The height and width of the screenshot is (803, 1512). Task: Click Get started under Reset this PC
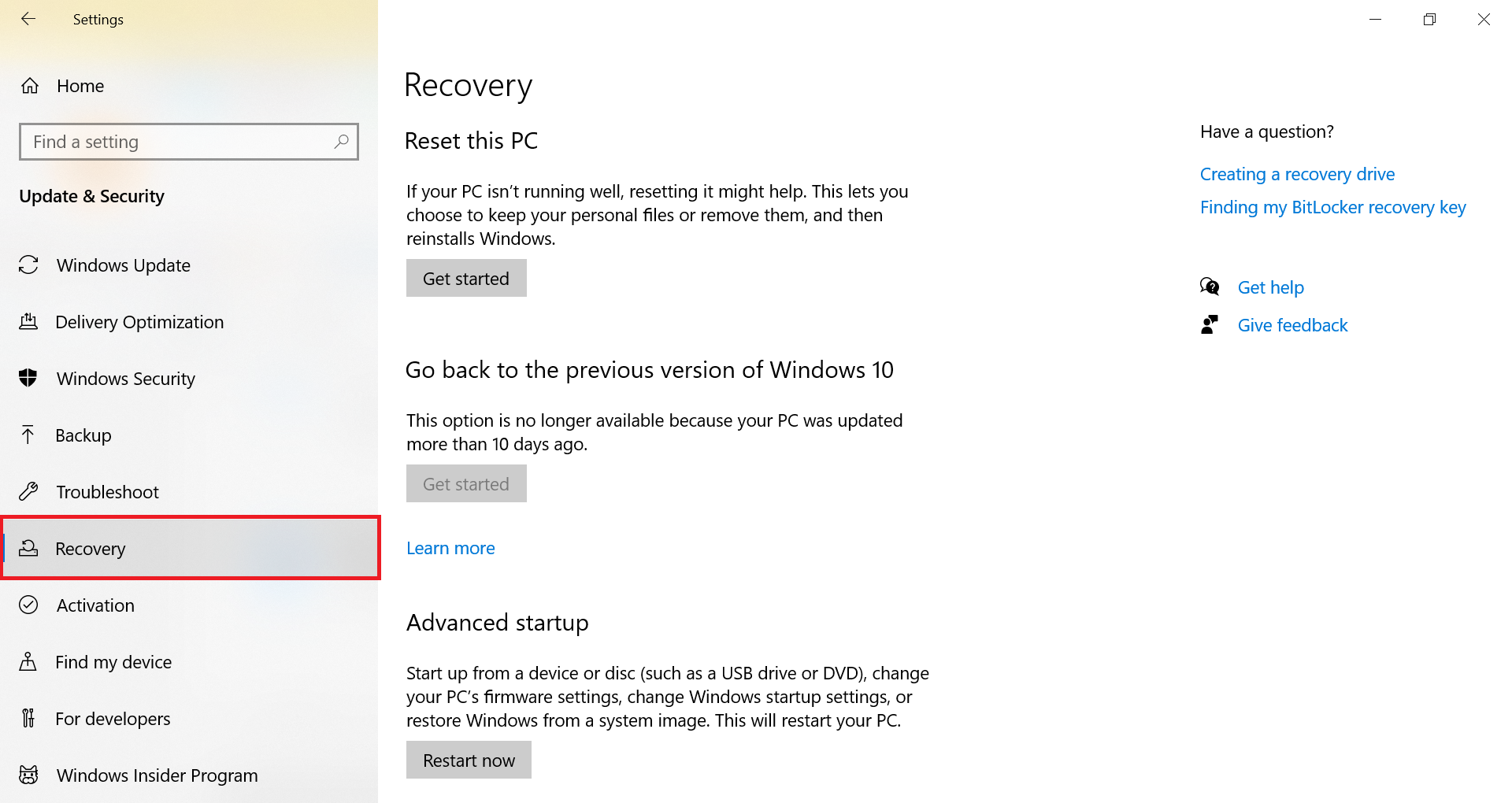466,278
